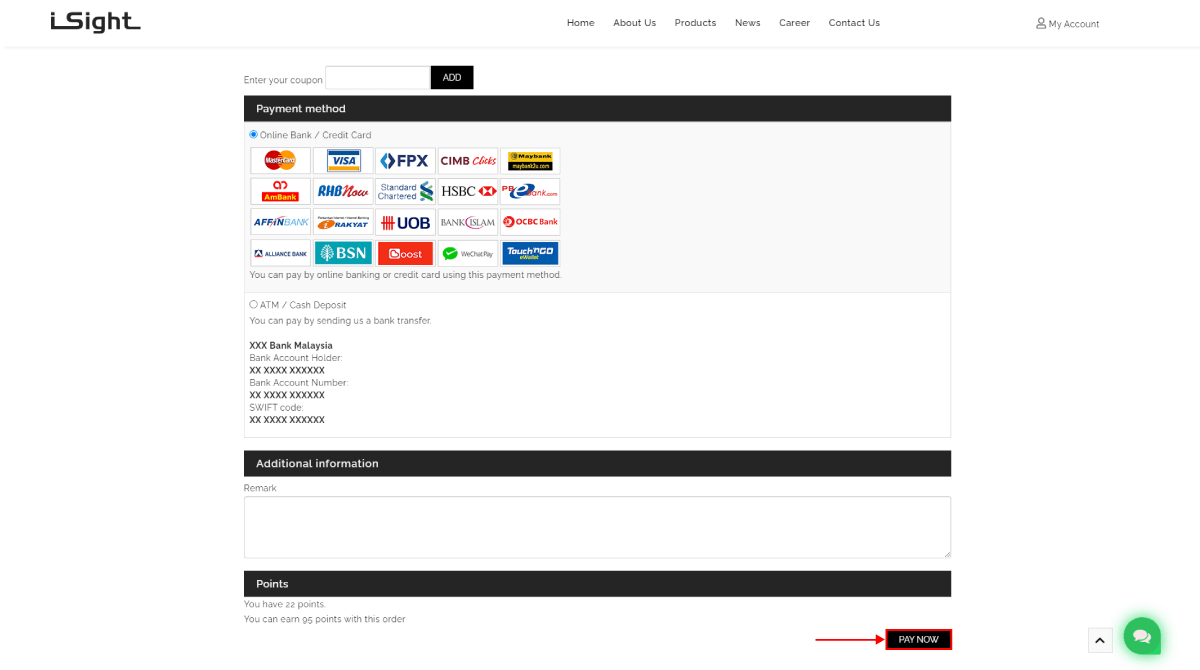The width and height of the screenshot is (1200, 670).
Task: Select the Maybank2u logo
Action: (x=530, y=160)
